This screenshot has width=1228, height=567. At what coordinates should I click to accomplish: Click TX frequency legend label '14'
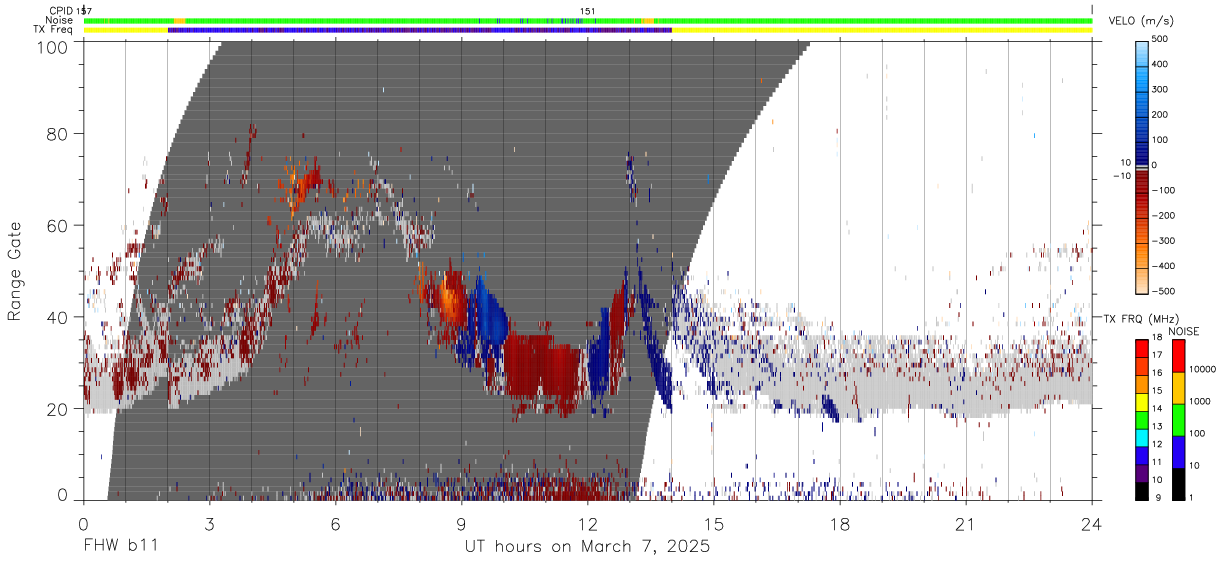pyautogui.click(x=1155, y=408)
